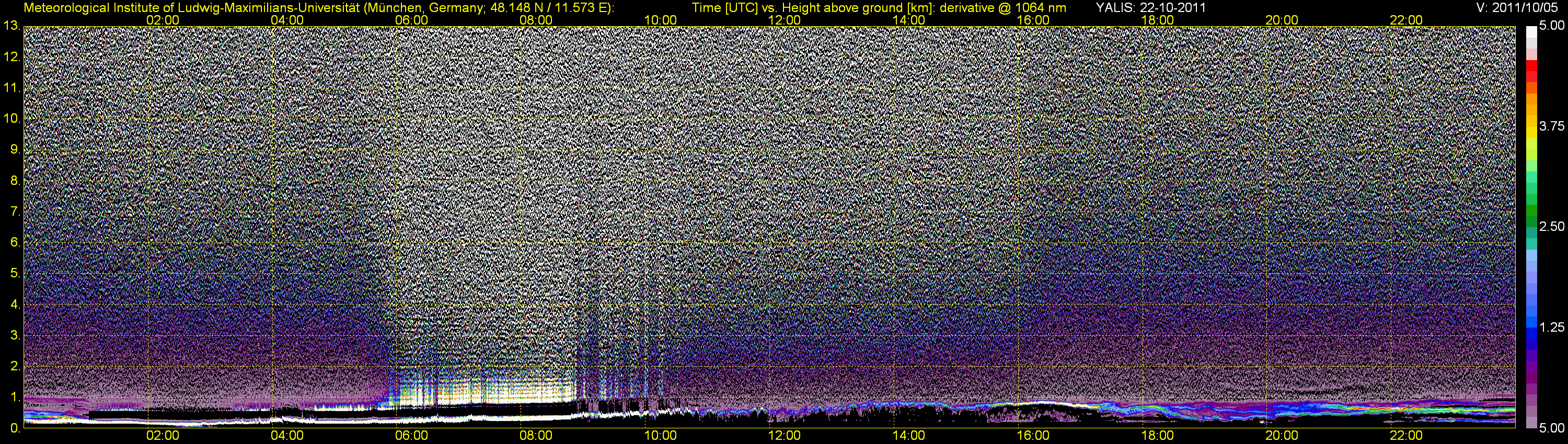Click the 13 km height axis label
The width and height of the screenshot is (1568, 444).
click(11, 26)
